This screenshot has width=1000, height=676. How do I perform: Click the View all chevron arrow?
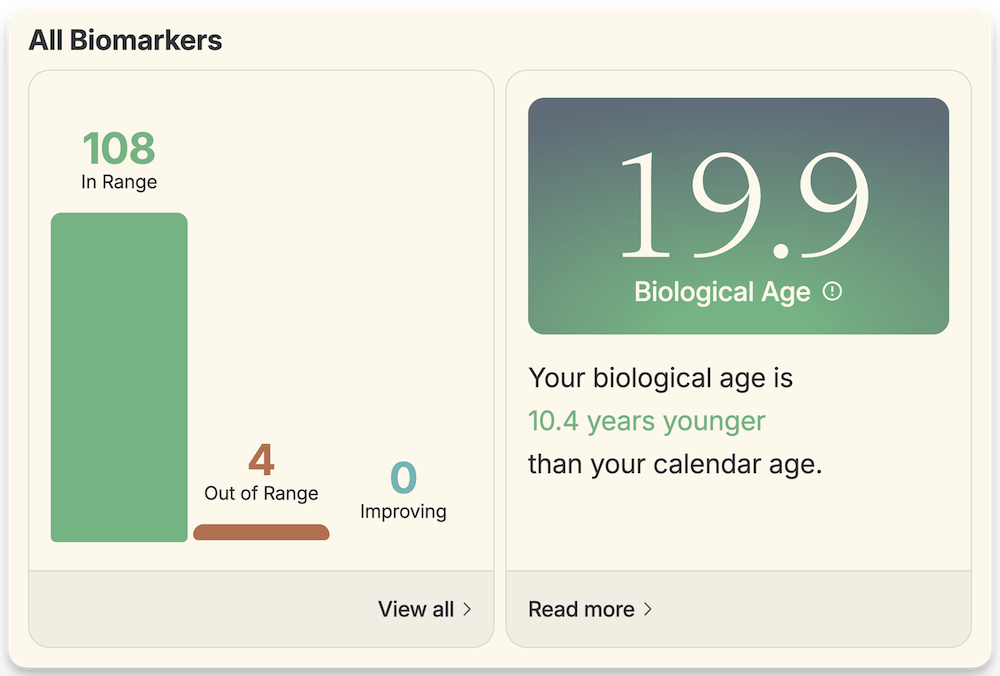(469, 609)
